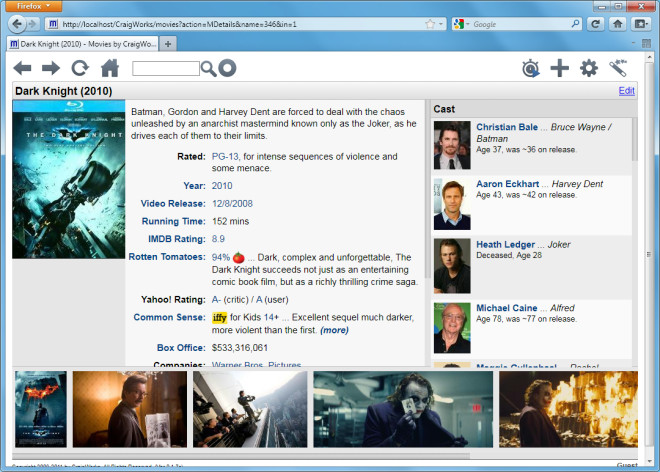Open the gear settings icon
The height and width of the screenshot is (472, 660).
588,68
